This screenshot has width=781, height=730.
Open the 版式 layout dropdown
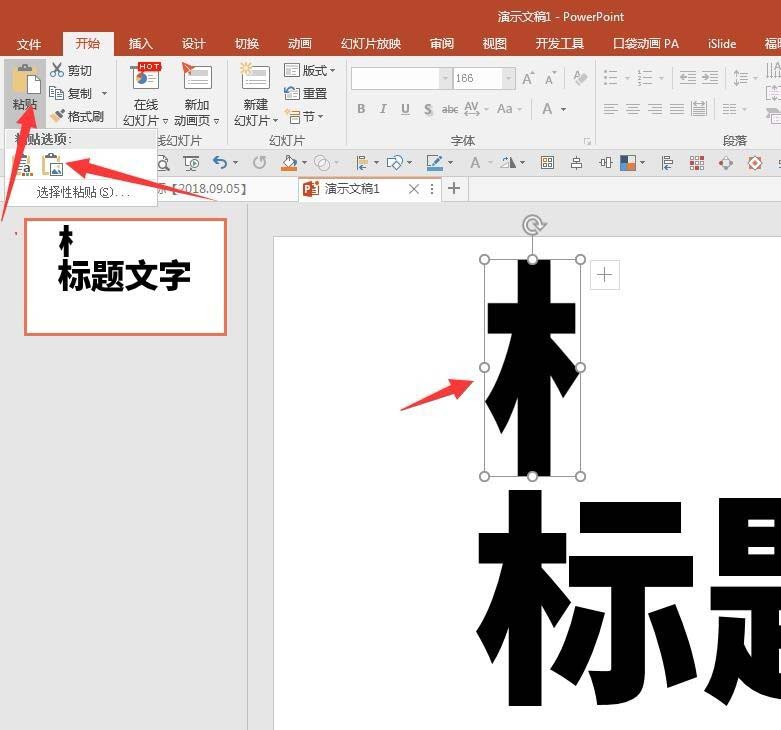click(310, 71)
